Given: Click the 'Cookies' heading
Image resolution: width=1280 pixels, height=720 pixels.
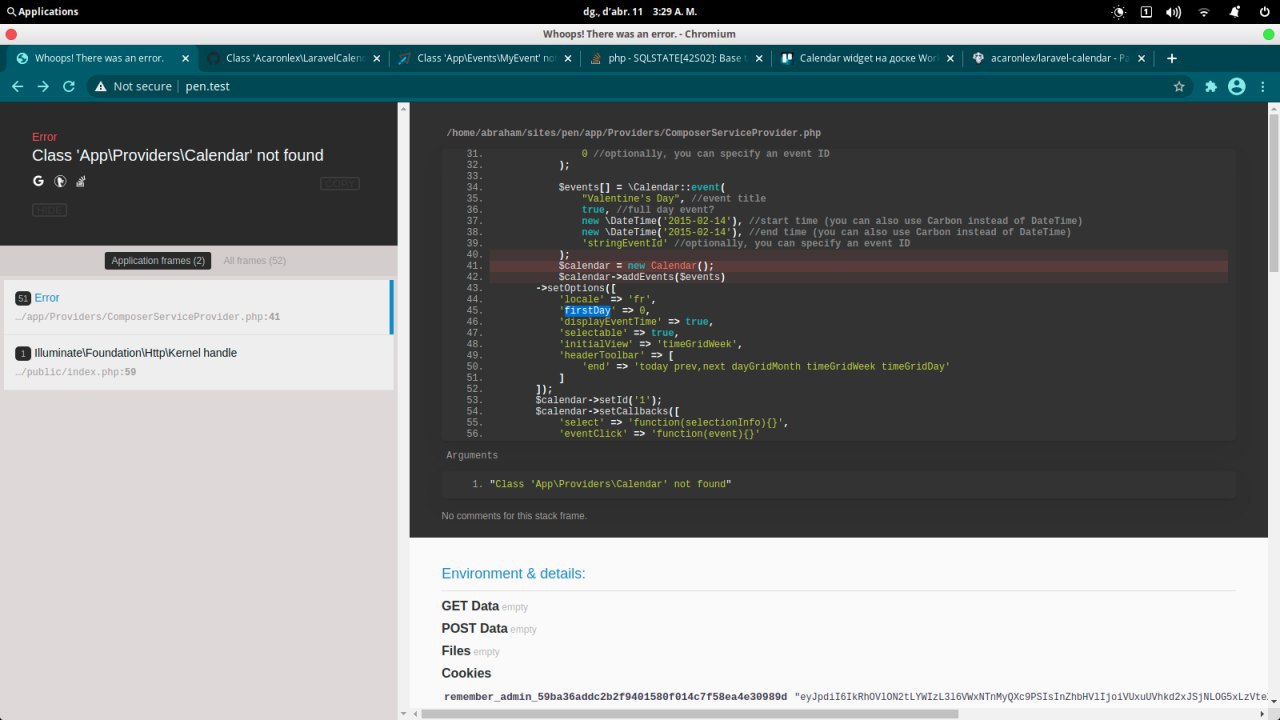Looking at the screenshot, I should click(x=466, y=673).
